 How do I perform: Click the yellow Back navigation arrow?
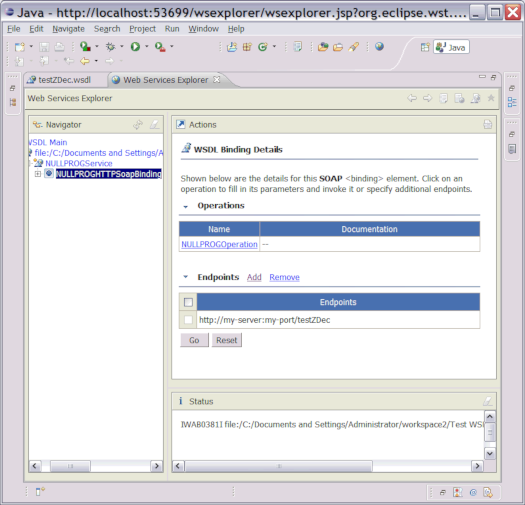pyautogui.click(x=85, y=61)
